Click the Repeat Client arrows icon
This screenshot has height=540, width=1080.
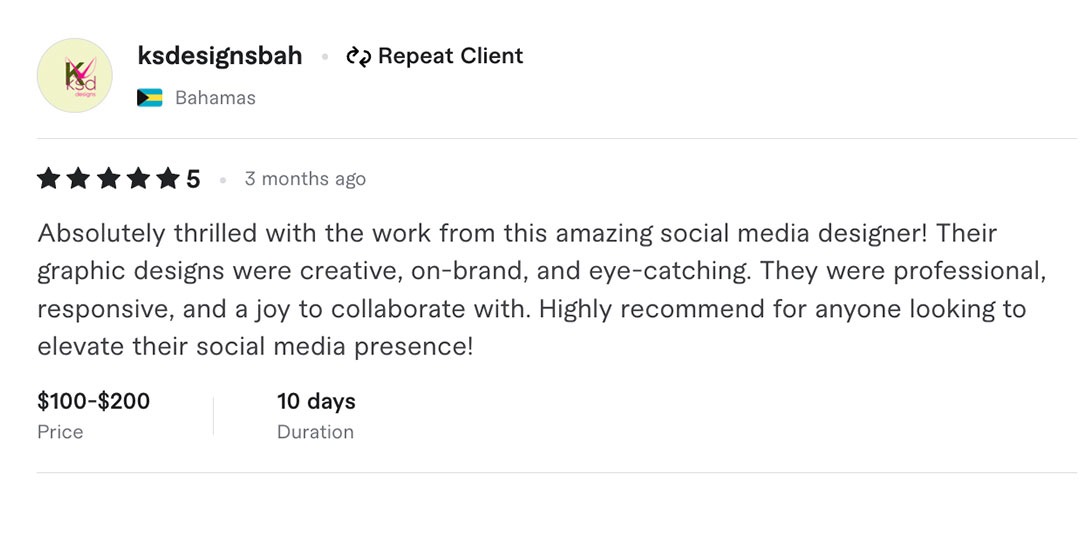pos(358,57)
